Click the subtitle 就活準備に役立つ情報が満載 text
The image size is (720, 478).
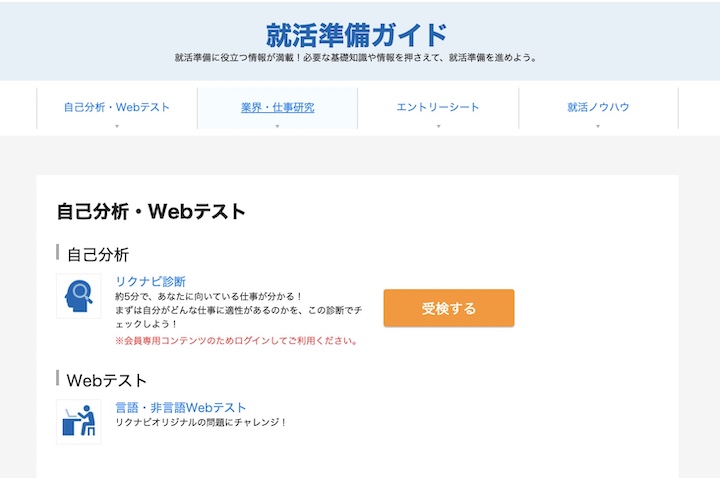(356, 58)
